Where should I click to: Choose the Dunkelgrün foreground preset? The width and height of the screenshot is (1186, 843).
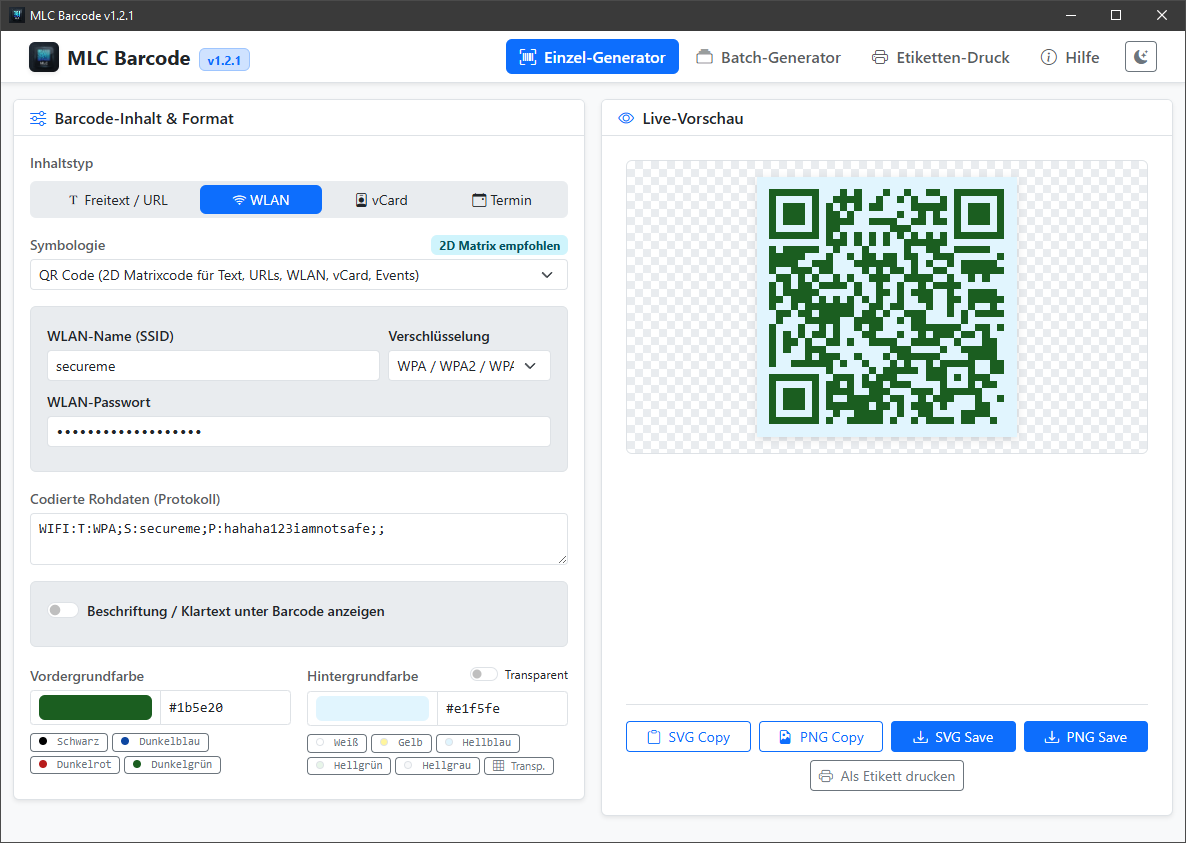coord(172,764)
